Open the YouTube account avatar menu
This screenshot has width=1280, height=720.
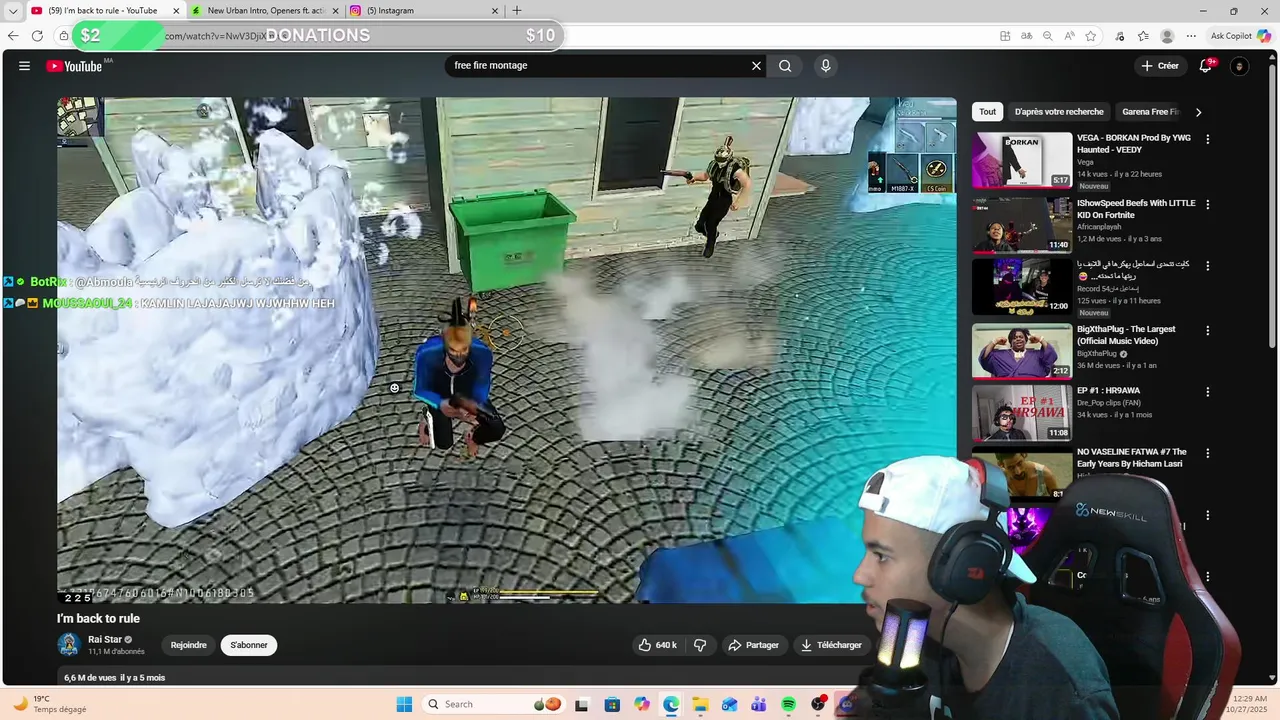[x=1240, y=66]
